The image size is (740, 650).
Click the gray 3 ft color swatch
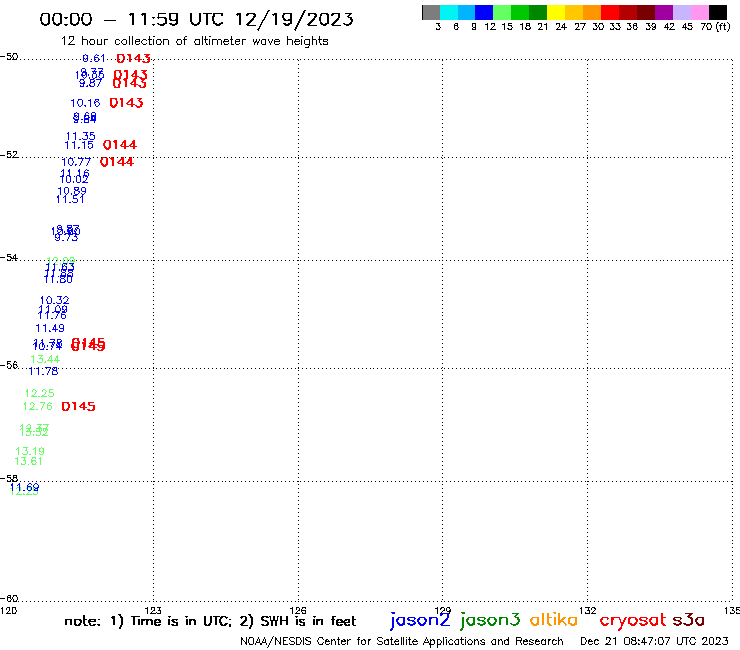pos(431,12)
